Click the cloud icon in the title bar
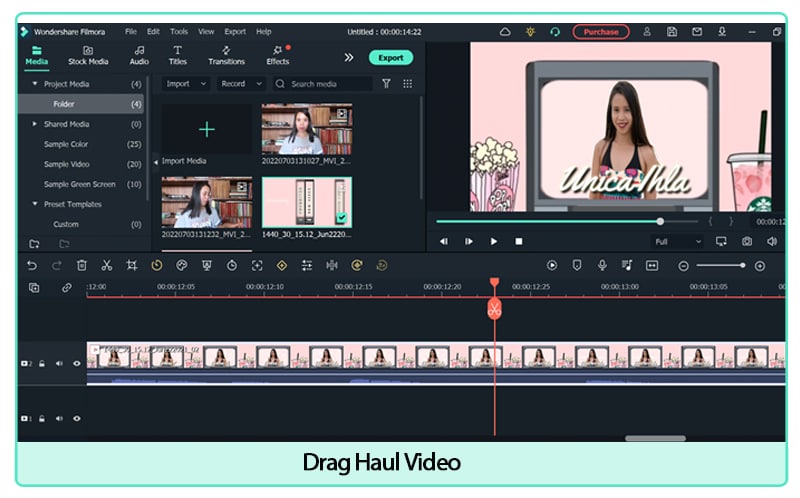Image resolution: width=800 pixels, height=498 pixels. (505, 32)
